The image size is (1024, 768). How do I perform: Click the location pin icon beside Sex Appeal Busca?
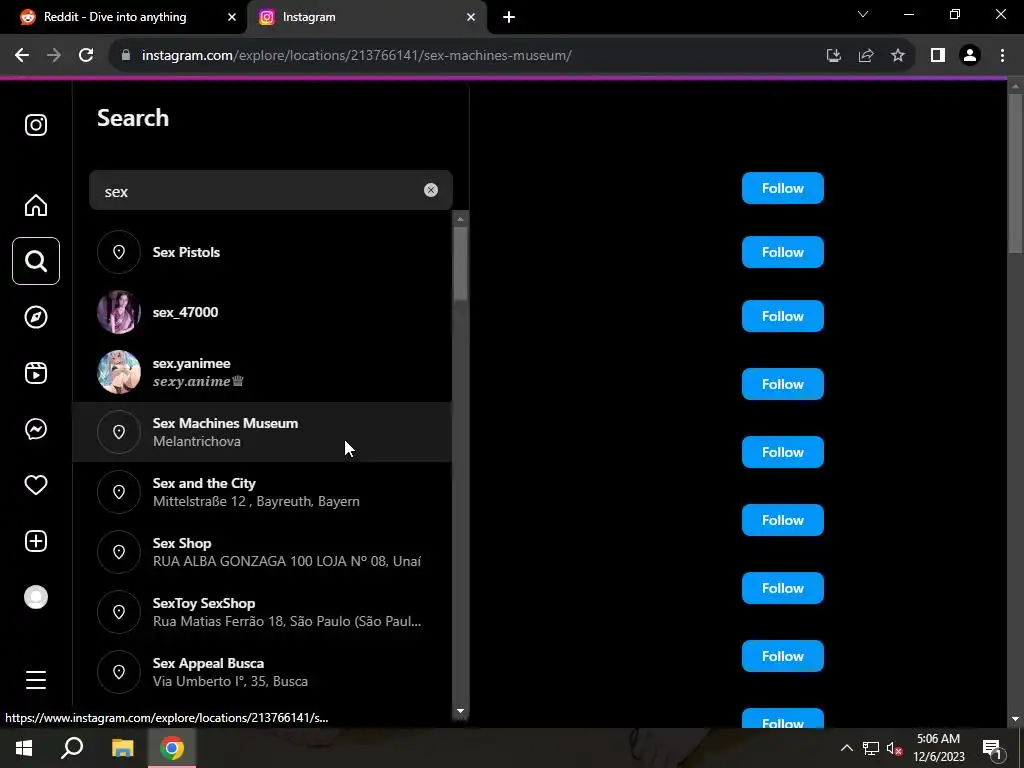click(x=119, y=672)
